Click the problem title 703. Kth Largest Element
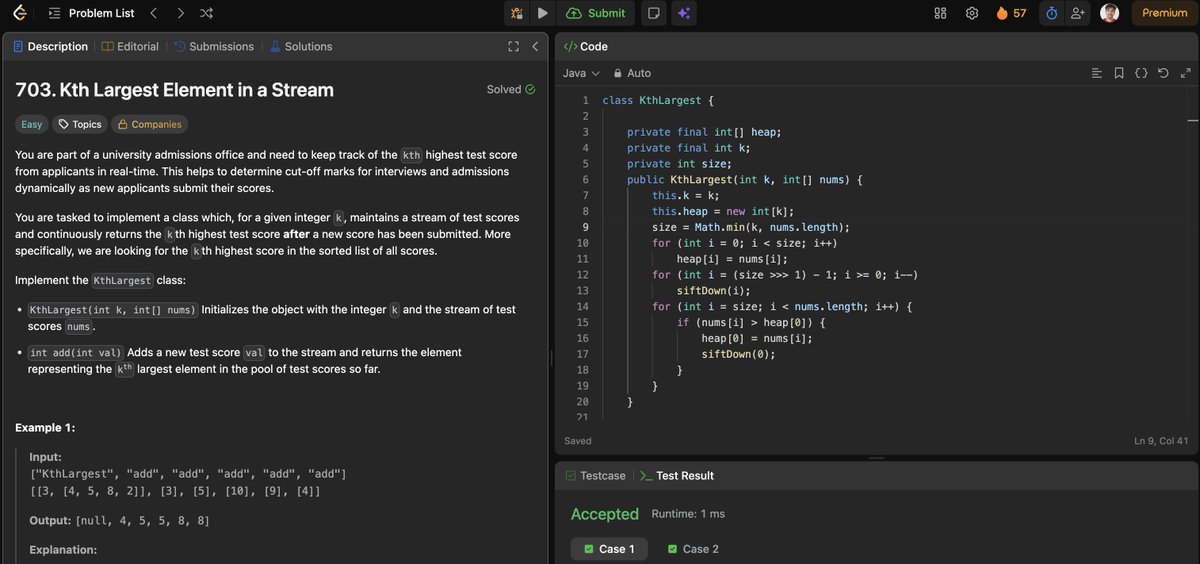The image size is (1200, 564). 174,90
